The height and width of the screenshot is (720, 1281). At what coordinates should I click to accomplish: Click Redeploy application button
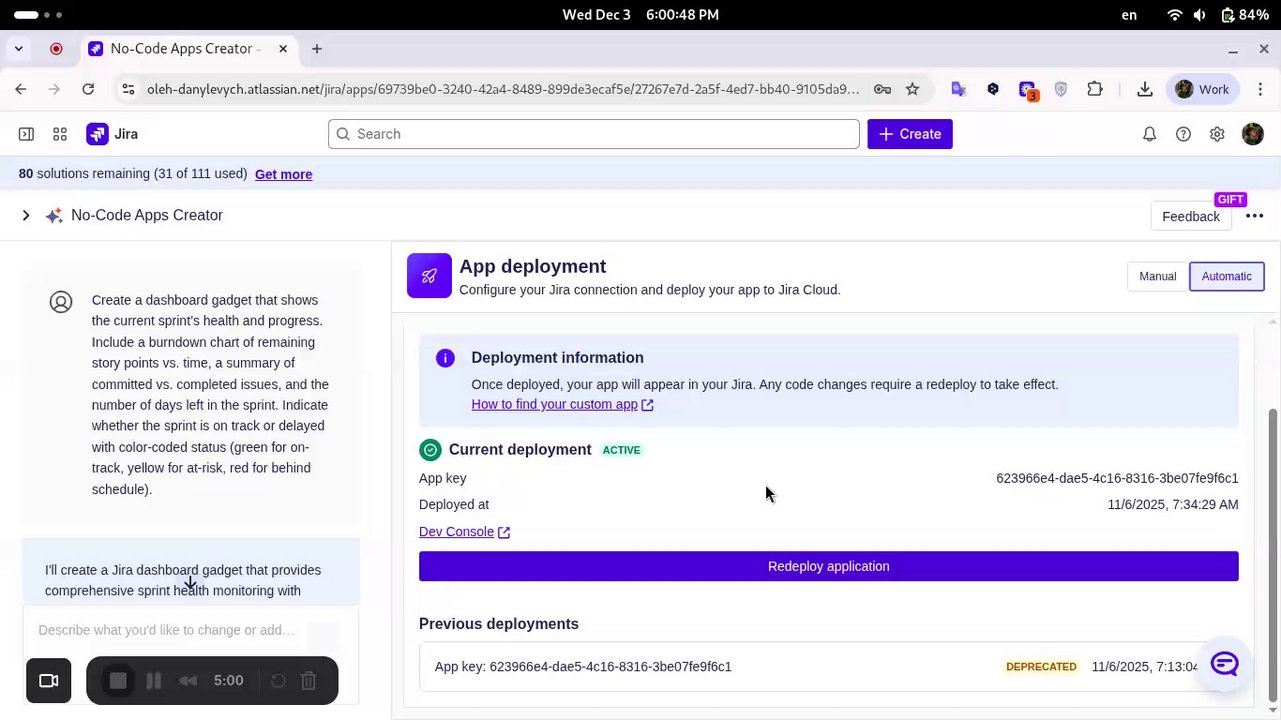pos(828,566)
